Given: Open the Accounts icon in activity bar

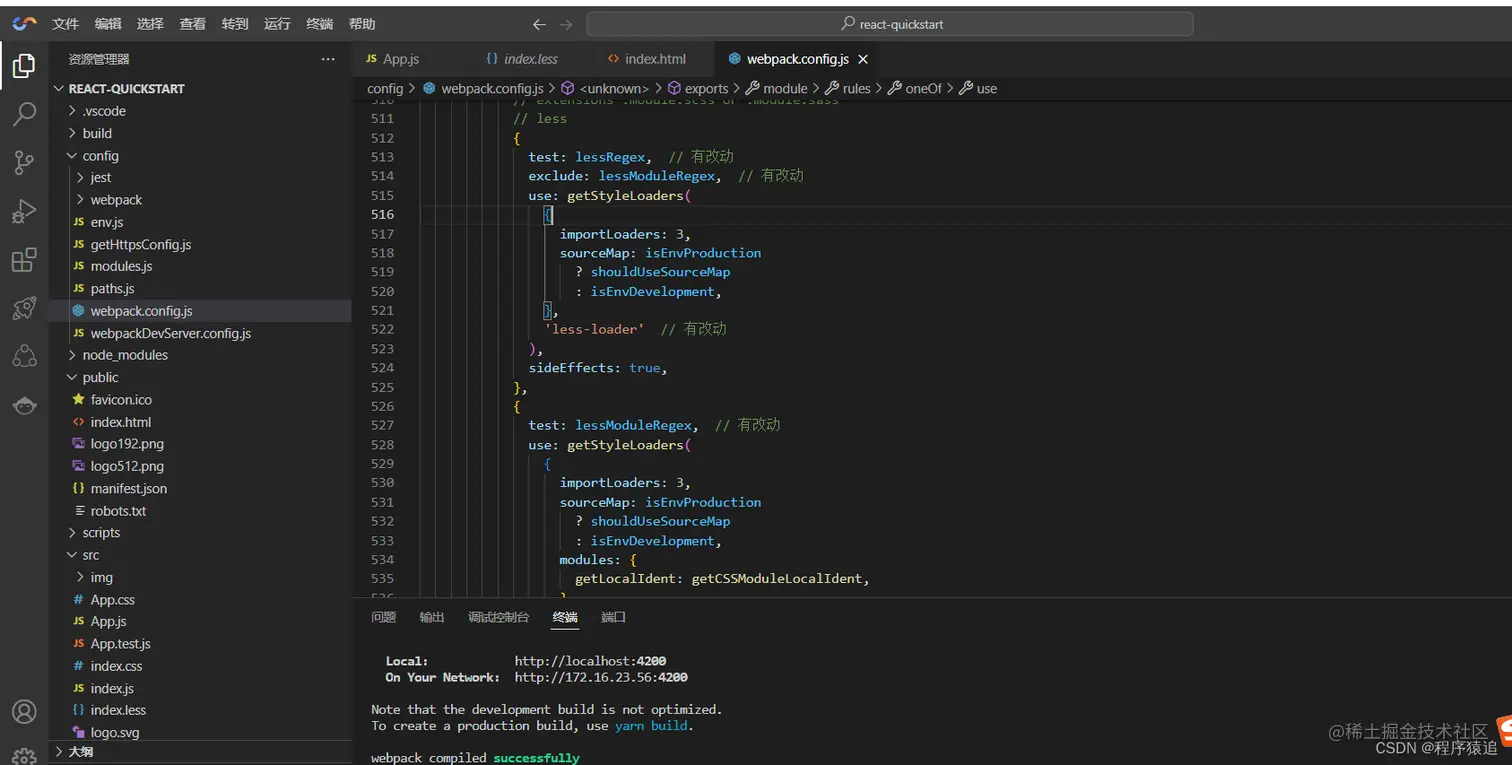Looking at the screenshot, I should (x=24, y=711).
